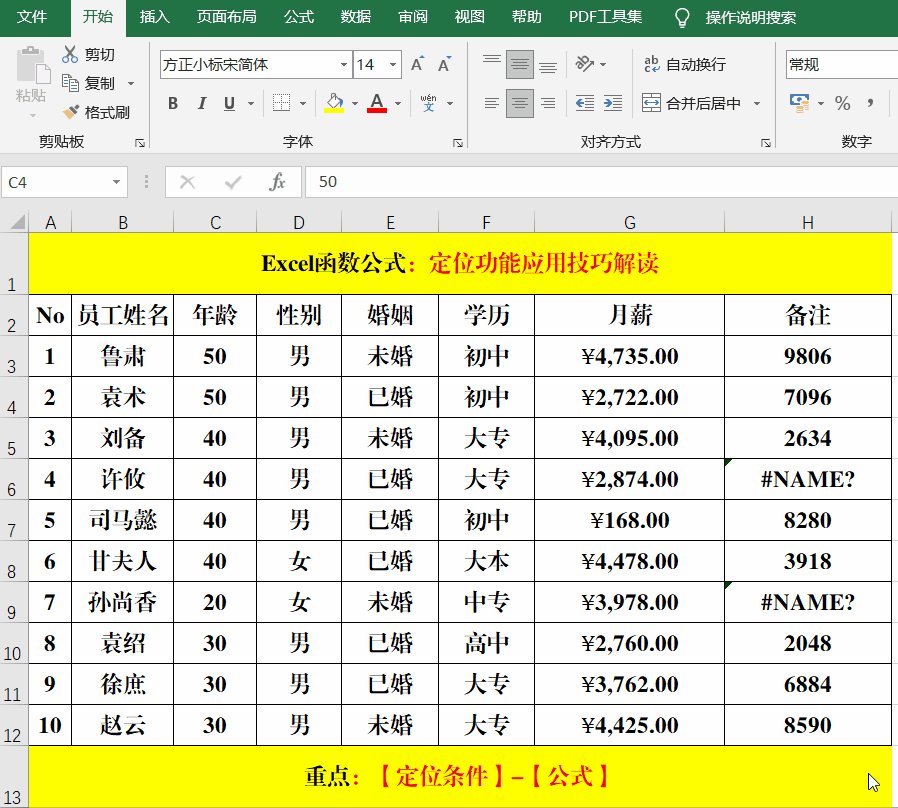This screenshot has width=898, height=808.
Task: Toggle Italic formatting
Action: click(x=202, y=103)
